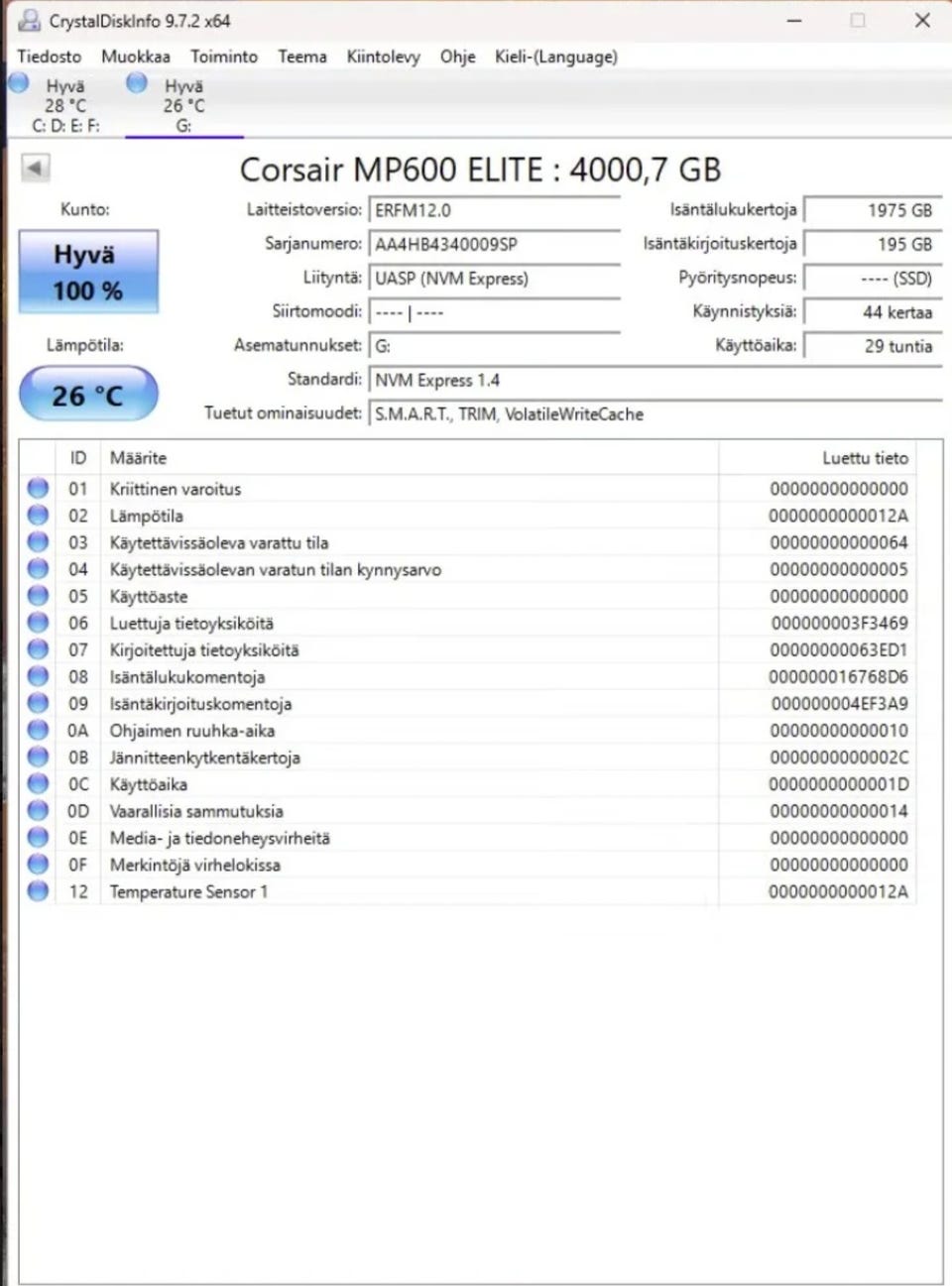
Task: Click the CrystalDiskInfo app icon in title bar
Action: tap(30, 20)
